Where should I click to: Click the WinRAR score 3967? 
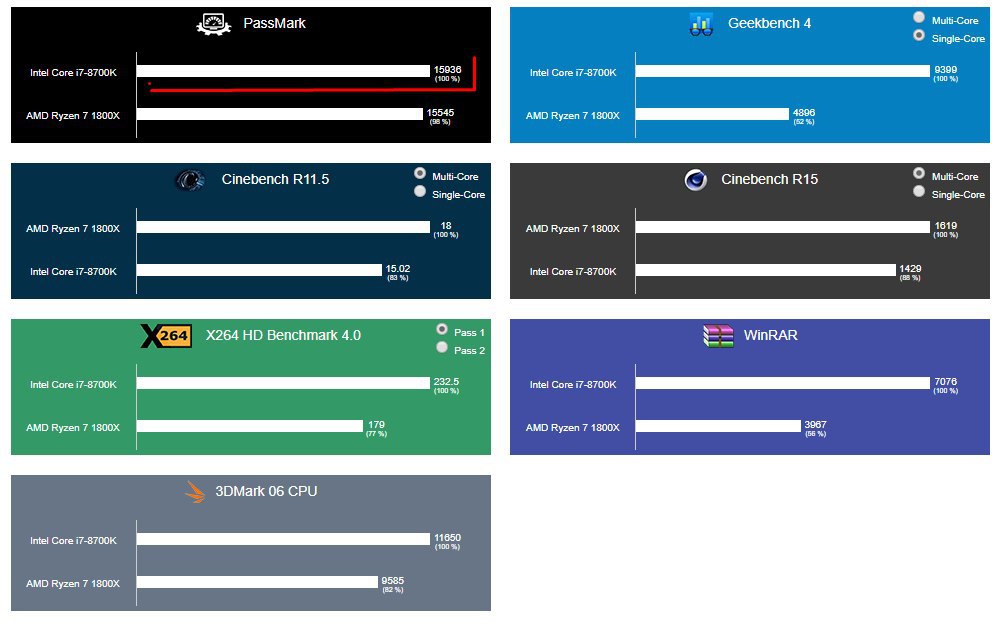(x=816, y=425)
